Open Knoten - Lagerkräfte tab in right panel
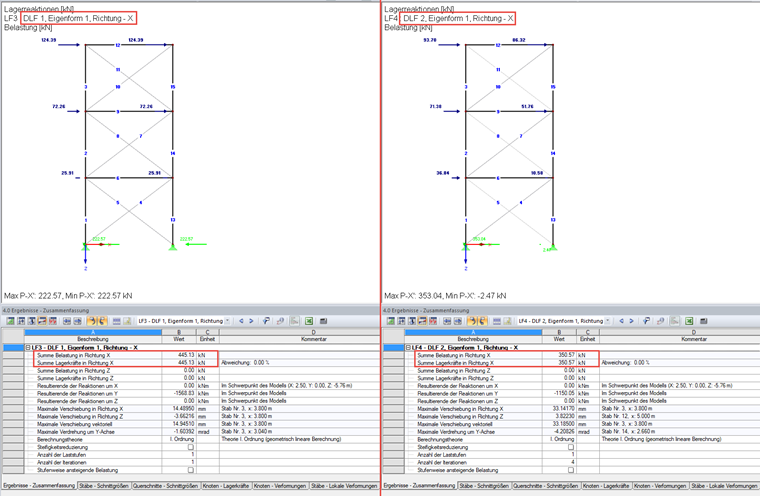 tap(606, 486)
